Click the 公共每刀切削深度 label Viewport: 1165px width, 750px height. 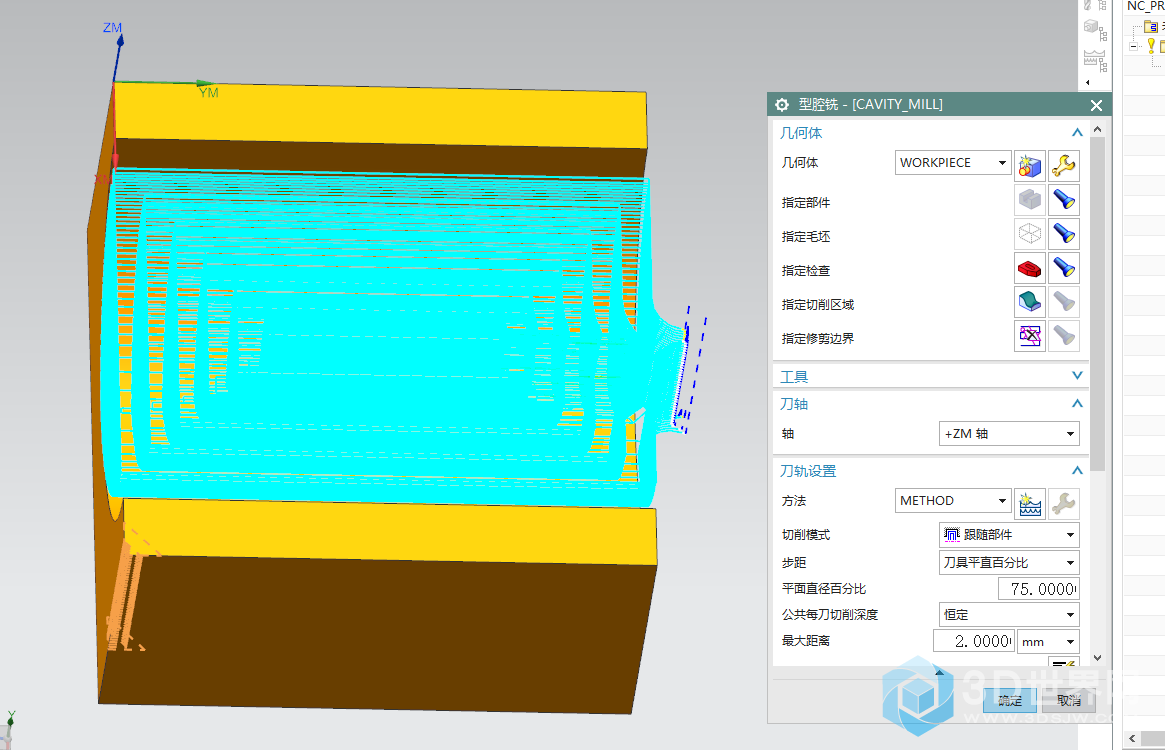point(829,615)
